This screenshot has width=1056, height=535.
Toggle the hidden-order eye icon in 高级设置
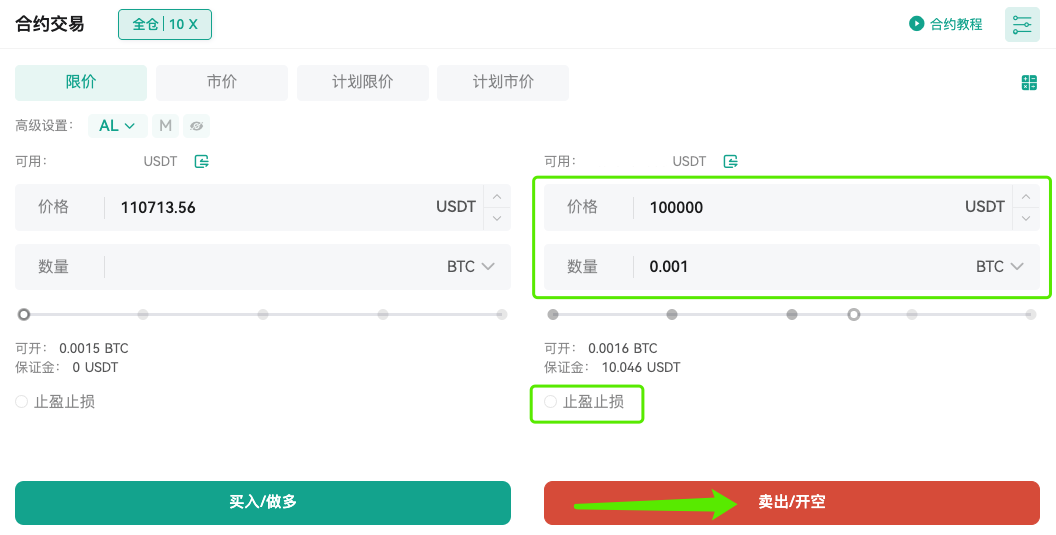[x=196, y=126]
